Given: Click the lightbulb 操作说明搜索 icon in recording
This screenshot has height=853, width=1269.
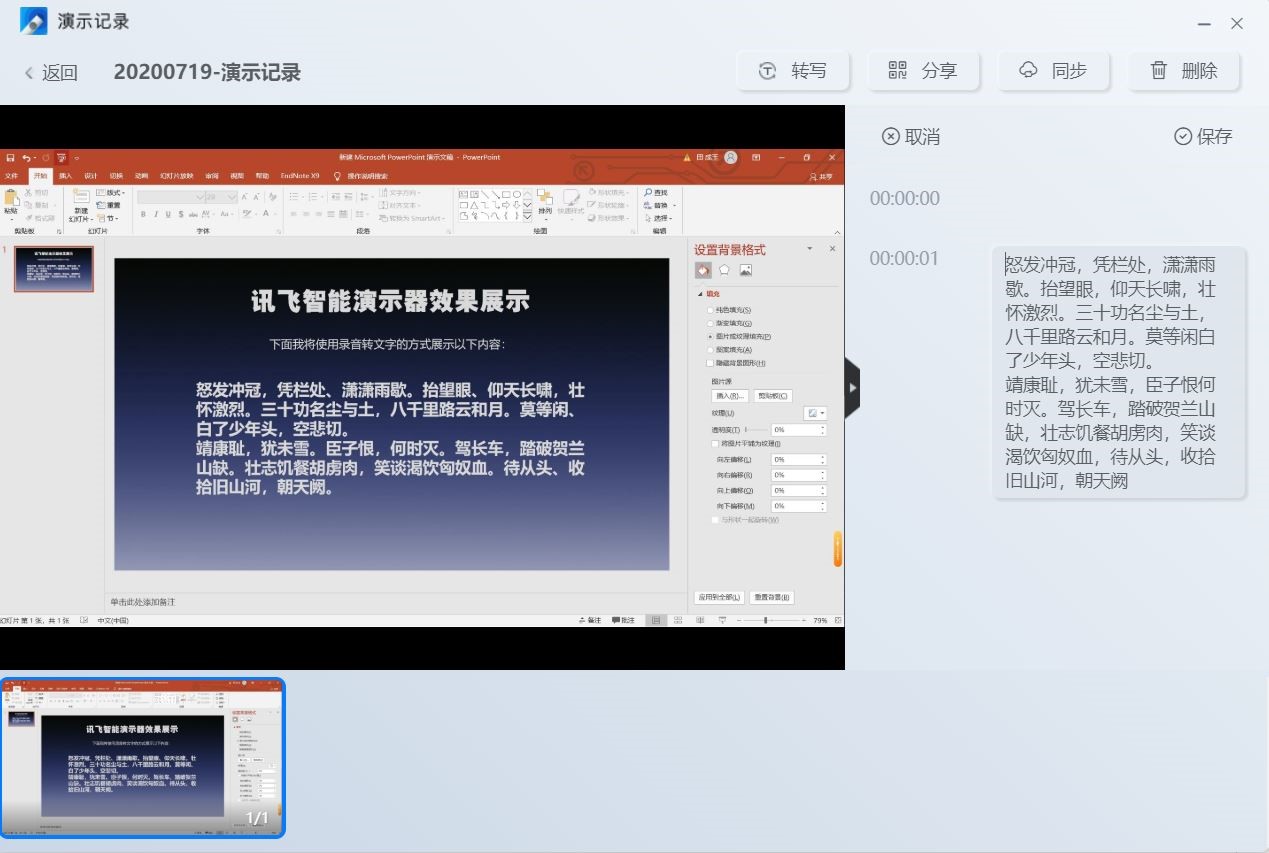Looking at the screenshot, I should (x=337, y=176).
